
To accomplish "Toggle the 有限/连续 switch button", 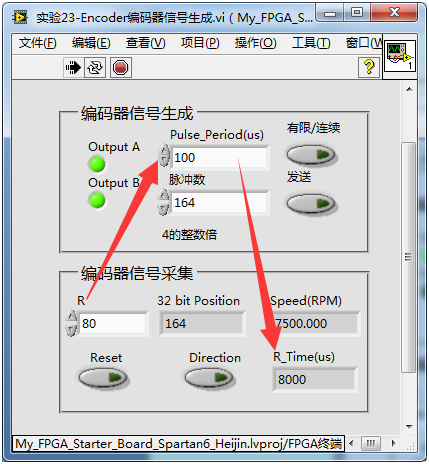I will 312,155.
